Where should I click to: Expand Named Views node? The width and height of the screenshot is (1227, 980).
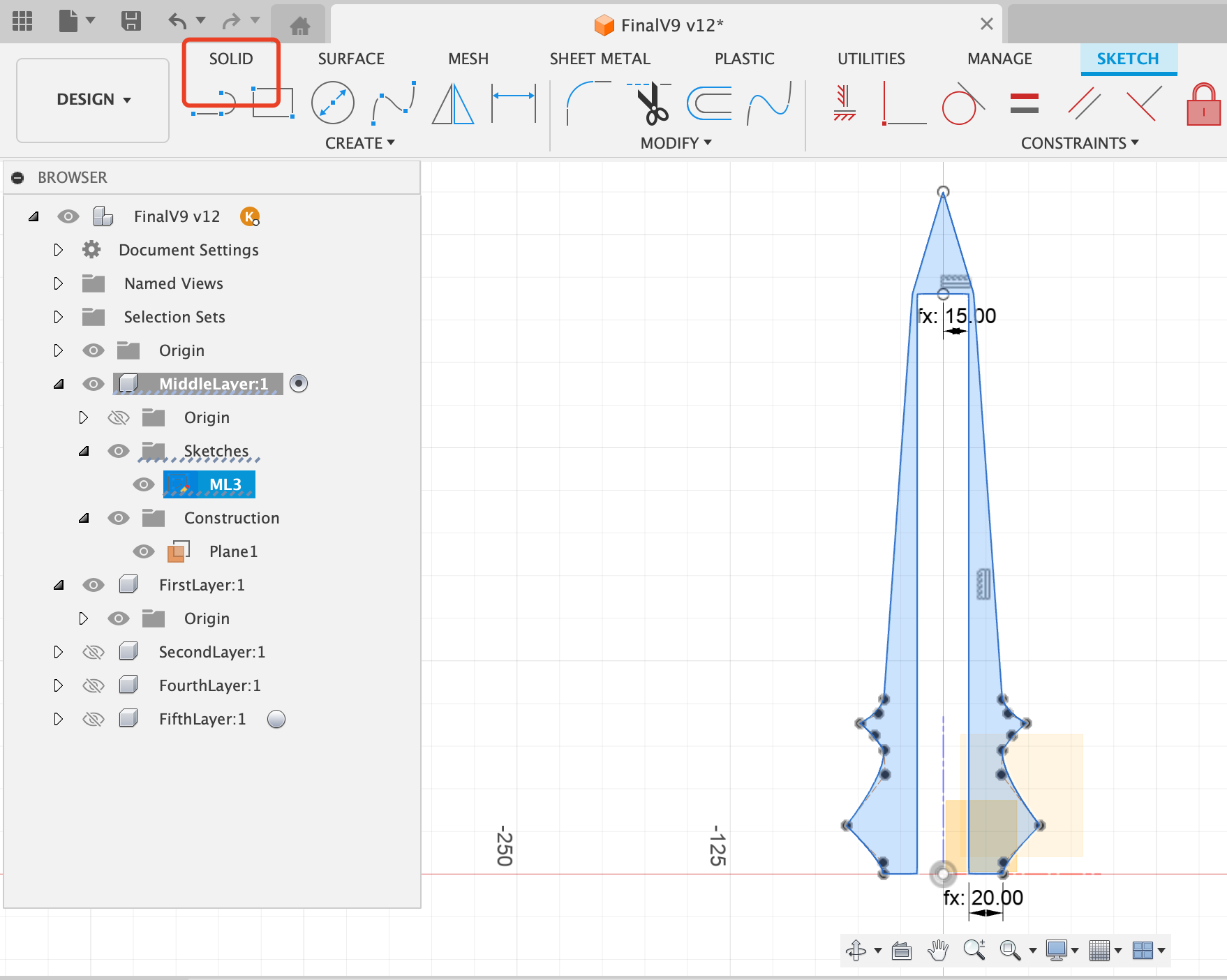point(58,283)
